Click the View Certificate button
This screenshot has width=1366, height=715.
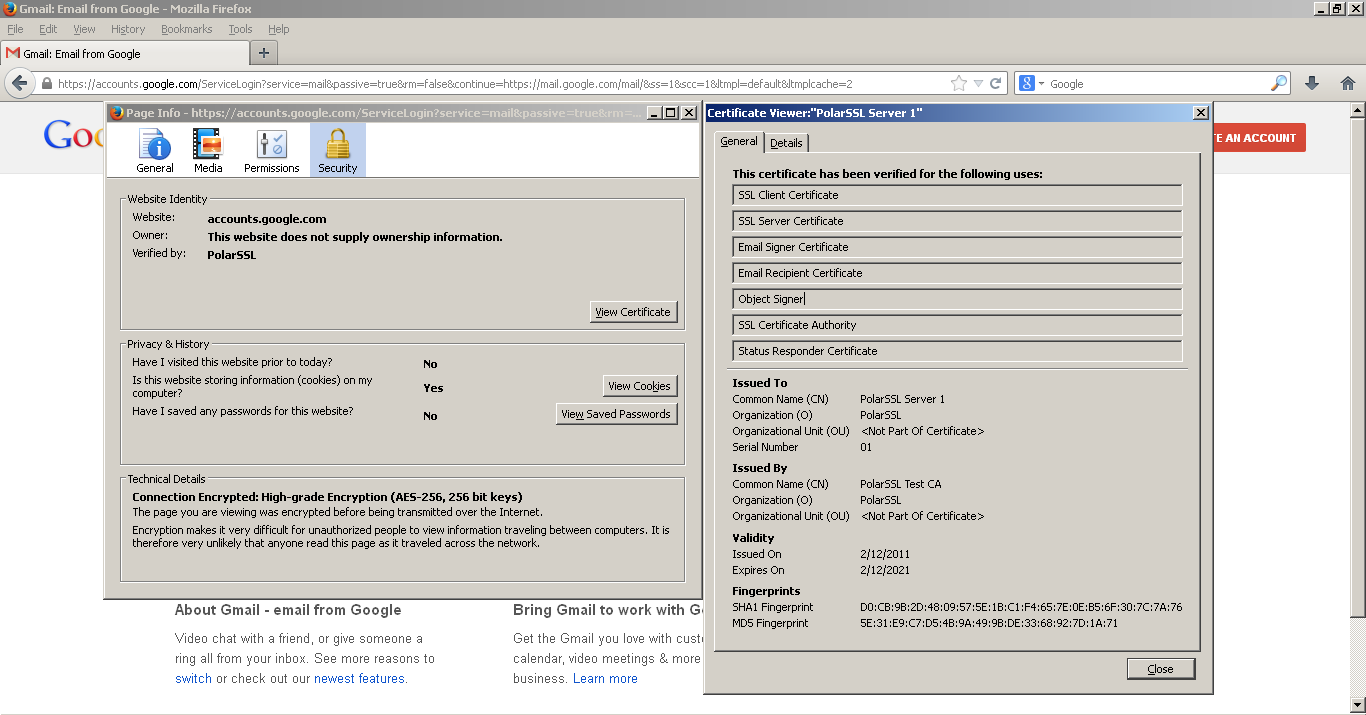pyautogui.click(x=633, y=312)
